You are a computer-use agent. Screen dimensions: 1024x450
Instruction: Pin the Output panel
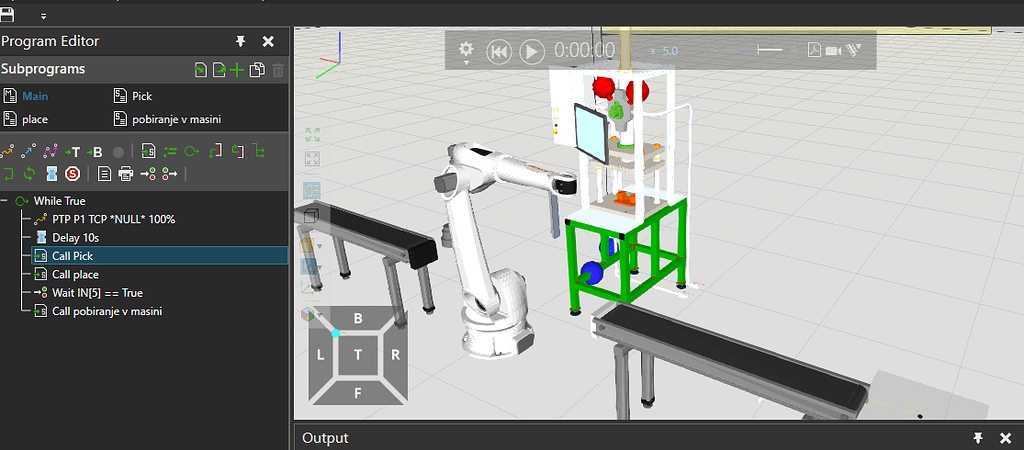click(x=977, y=438)
